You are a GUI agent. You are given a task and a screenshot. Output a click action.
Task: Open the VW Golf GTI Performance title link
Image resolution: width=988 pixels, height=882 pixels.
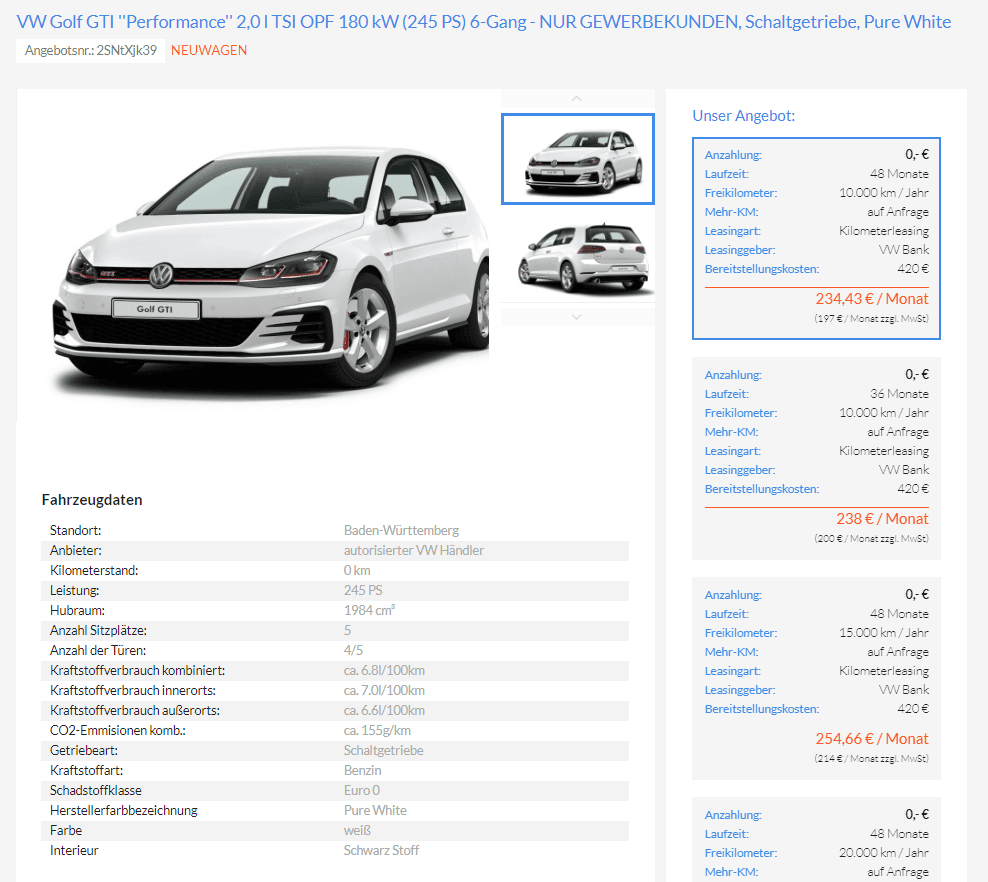(x=484, y=22)
